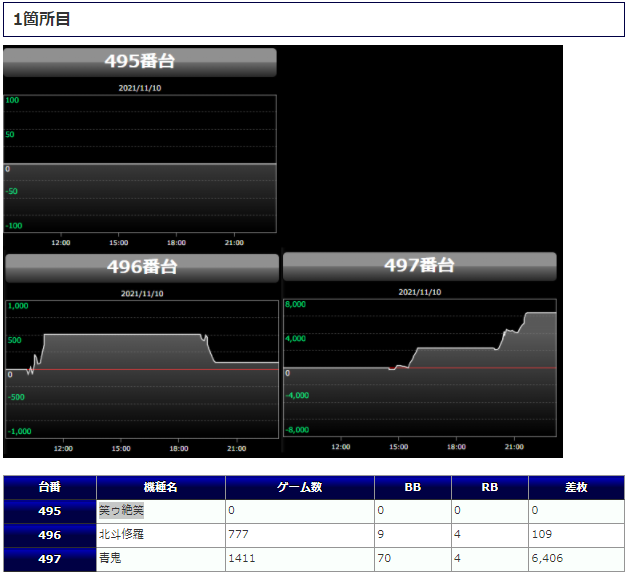Click the 2021/11/10 date above the 497 graph
The height and width of the screenshot is (577, 628).
click(x=420, y=292)
